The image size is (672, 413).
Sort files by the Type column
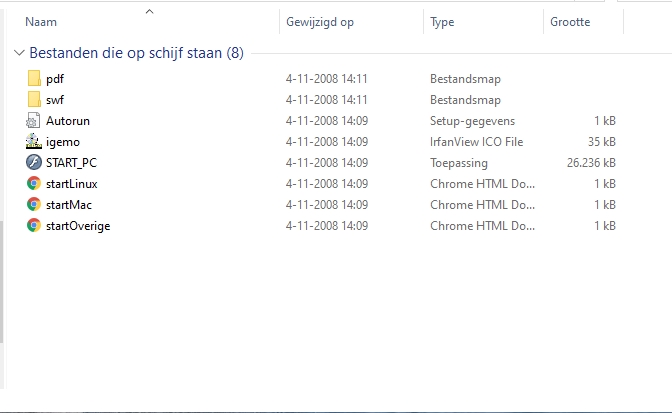[x=442, y=21]
